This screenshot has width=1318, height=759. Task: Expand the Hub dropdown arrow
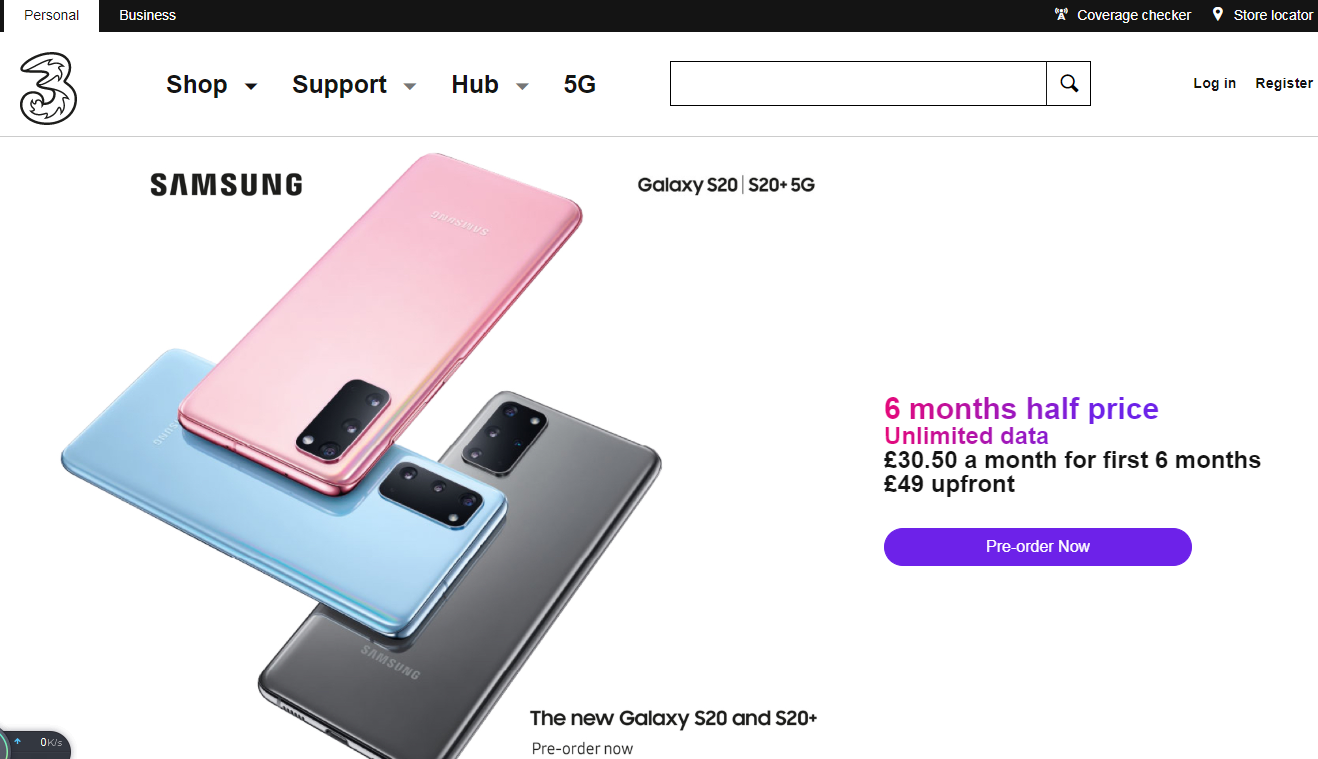pyautogui.click(x=522, y=87)
